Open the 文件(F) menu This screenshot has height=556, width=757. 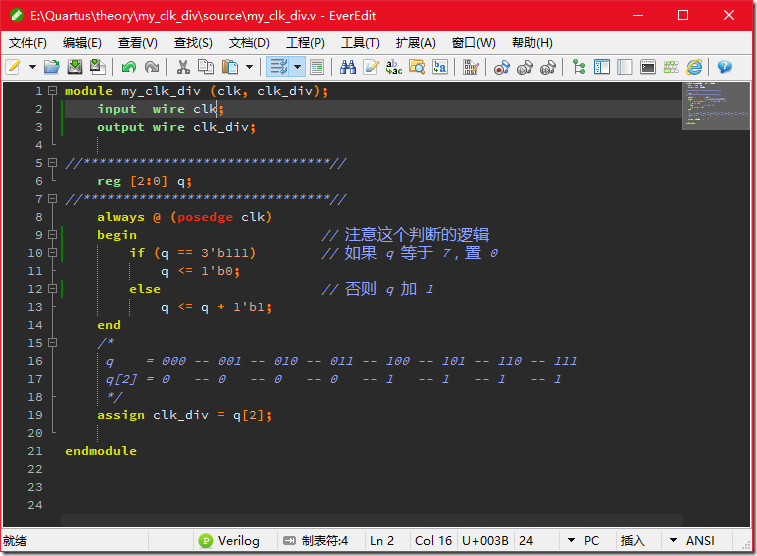(28, 43)
